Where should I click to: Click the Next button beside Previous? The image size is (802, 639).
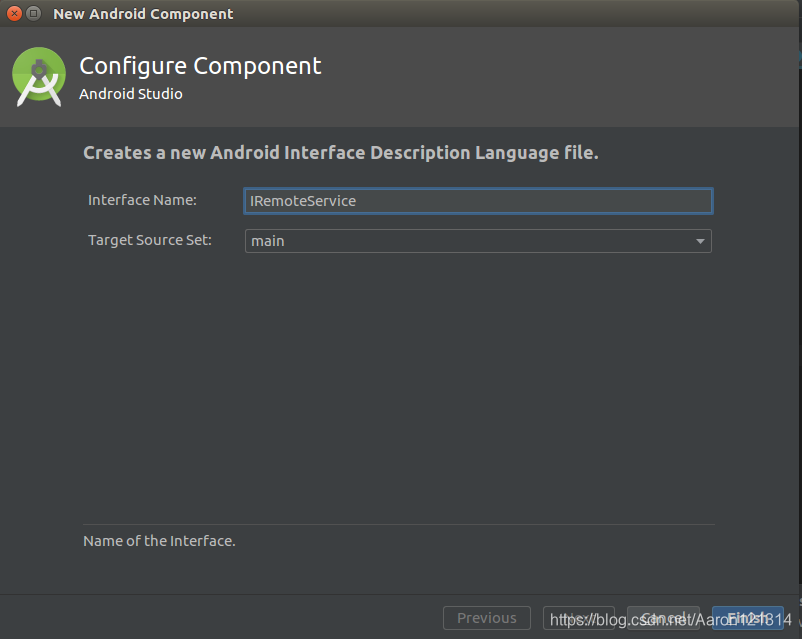[x=578, y=618]
